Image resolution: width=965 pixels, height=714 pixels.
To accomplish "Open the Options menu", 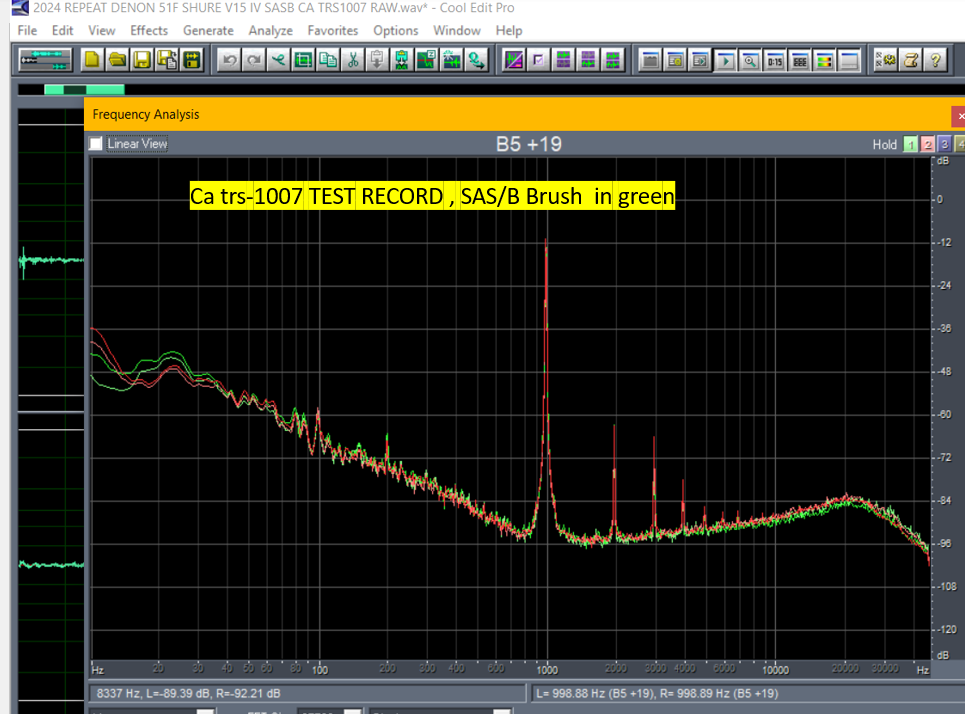I will click(x=396, y=31).
